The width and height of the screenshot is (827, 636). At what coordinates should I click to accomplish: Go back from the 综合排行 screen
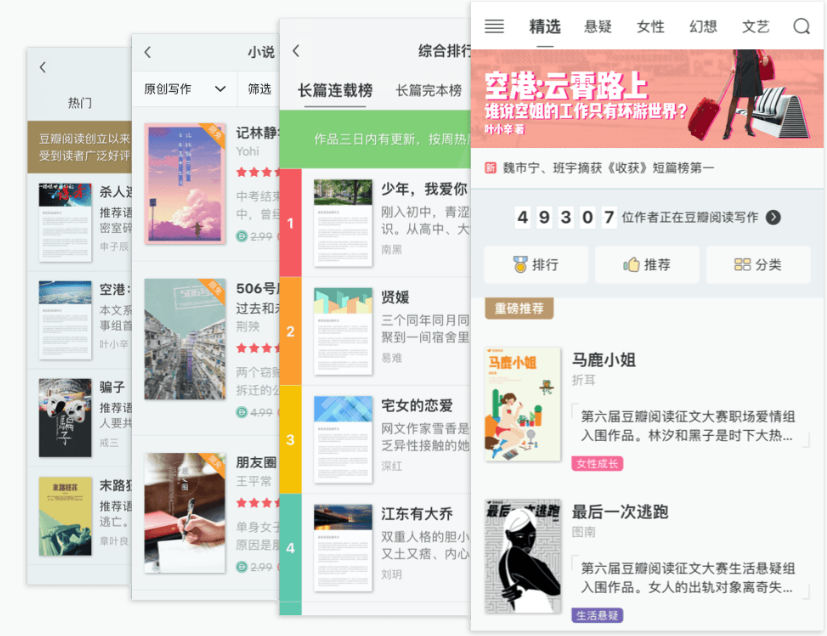tap(296, 51)
